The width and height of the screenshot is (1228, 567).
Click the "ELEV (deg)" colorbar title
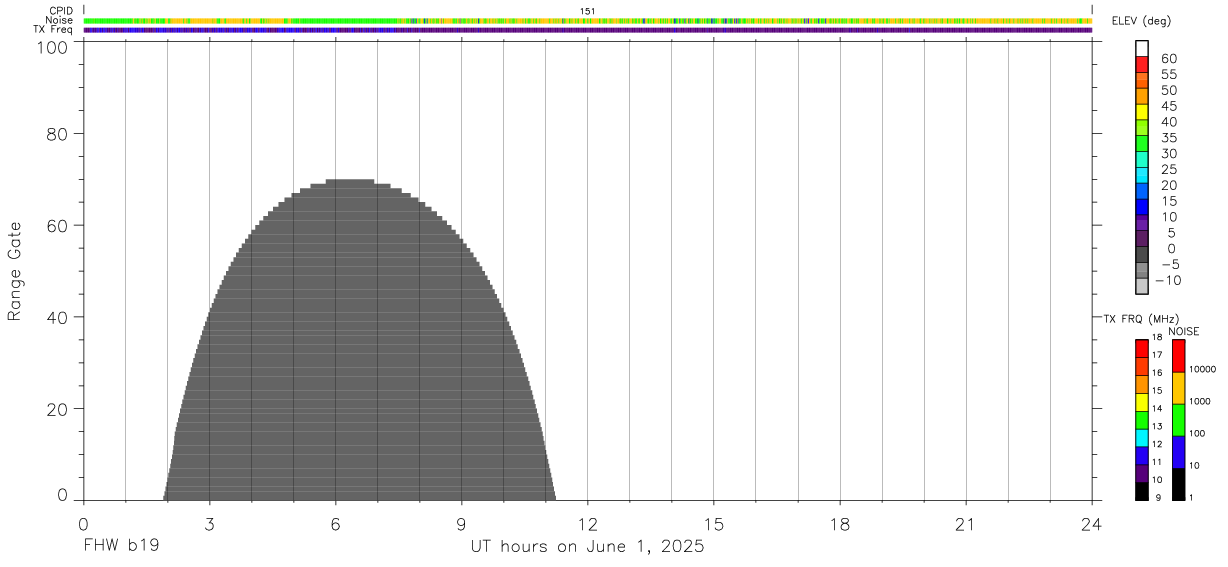click(1142, 23)
